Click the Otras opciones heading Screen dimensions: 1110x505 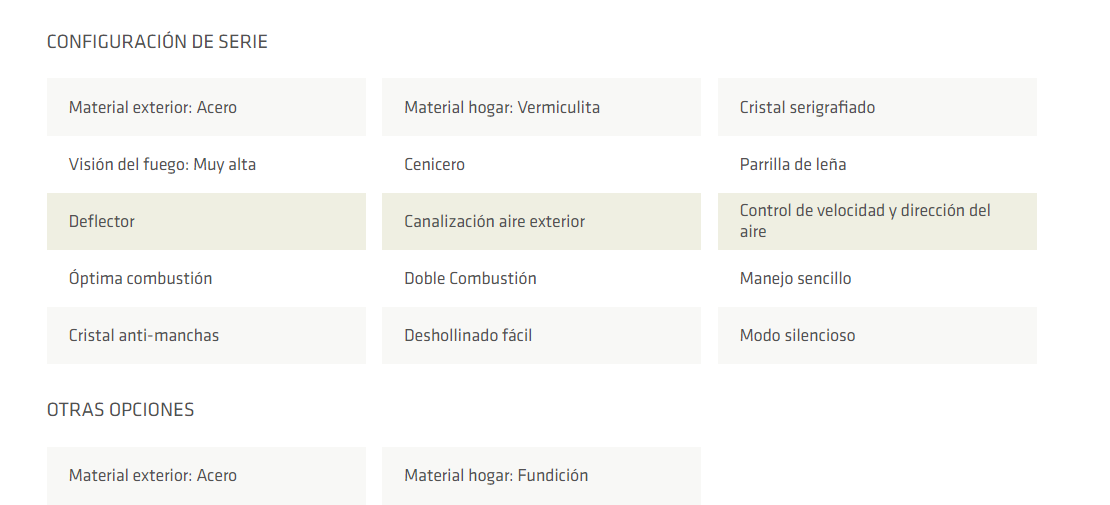(x=120, y=410)
